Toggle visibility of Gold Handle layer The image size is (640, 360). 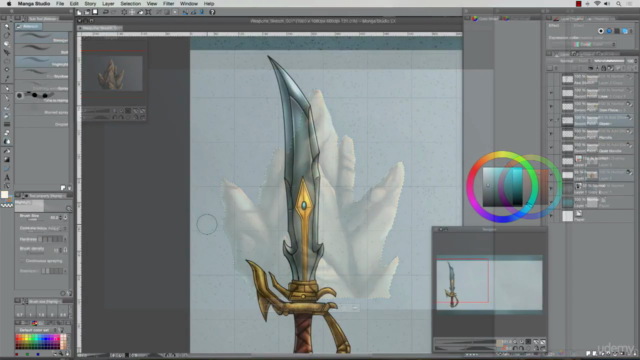pyautogui.click(x=551, y=147)
